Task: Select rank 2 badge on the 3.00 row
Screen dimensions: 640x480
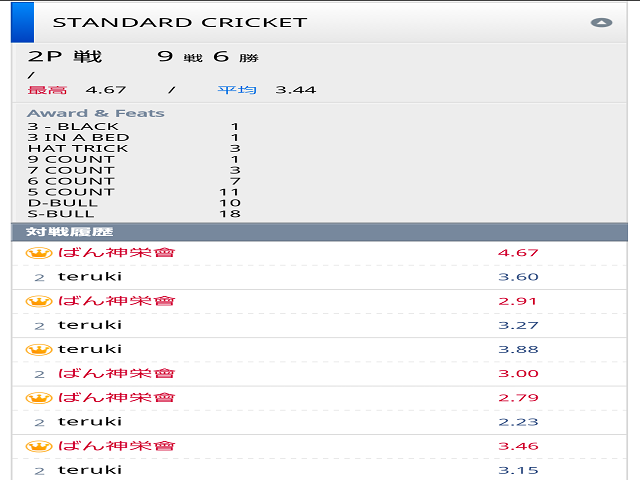Action: (x=39, y=373)
